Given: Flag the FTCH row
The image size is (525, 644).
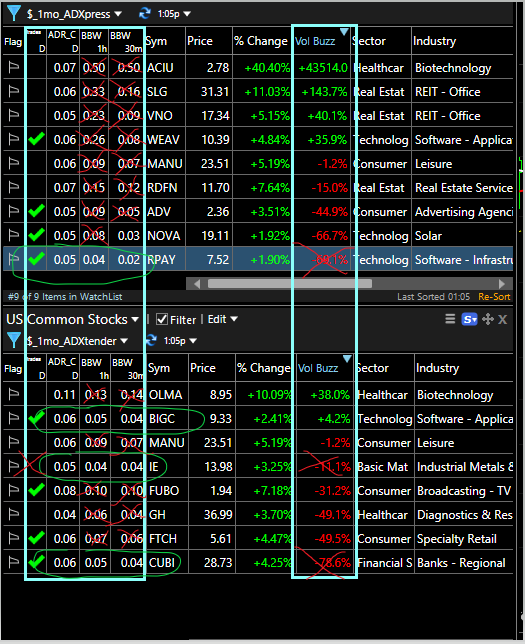Looking at the screenshot, I should [14, 538].
